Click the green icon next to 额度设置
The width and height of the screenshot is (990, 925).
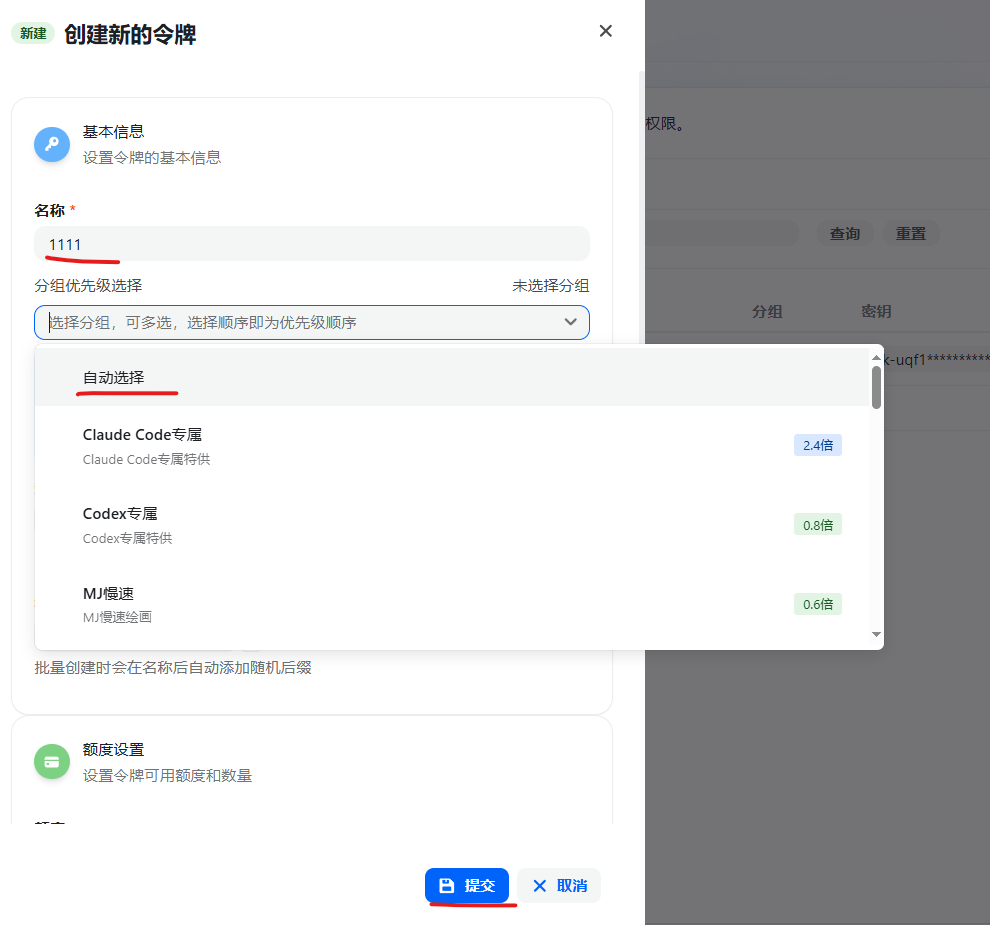point(52,761)
